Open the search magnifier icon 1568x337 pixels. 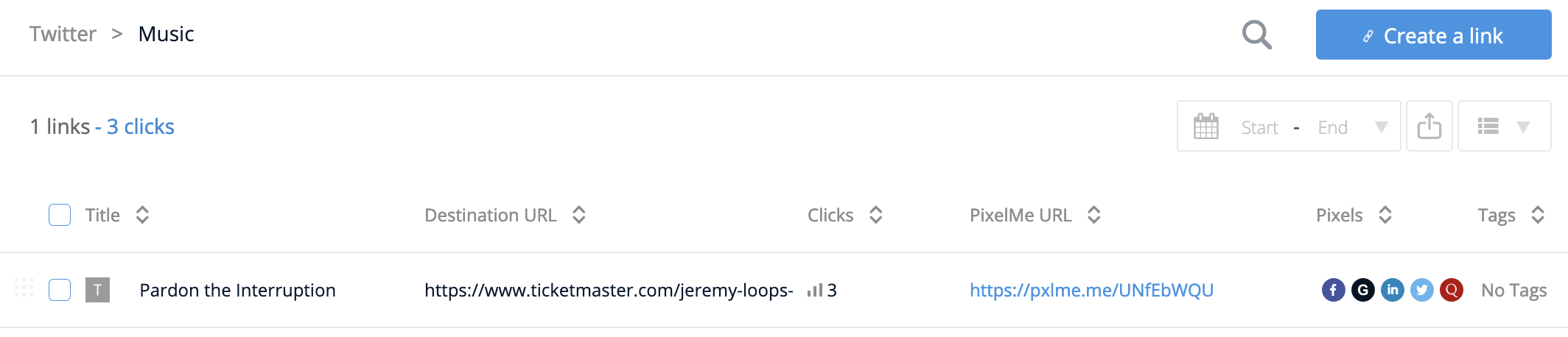(x=1256, y=35)
